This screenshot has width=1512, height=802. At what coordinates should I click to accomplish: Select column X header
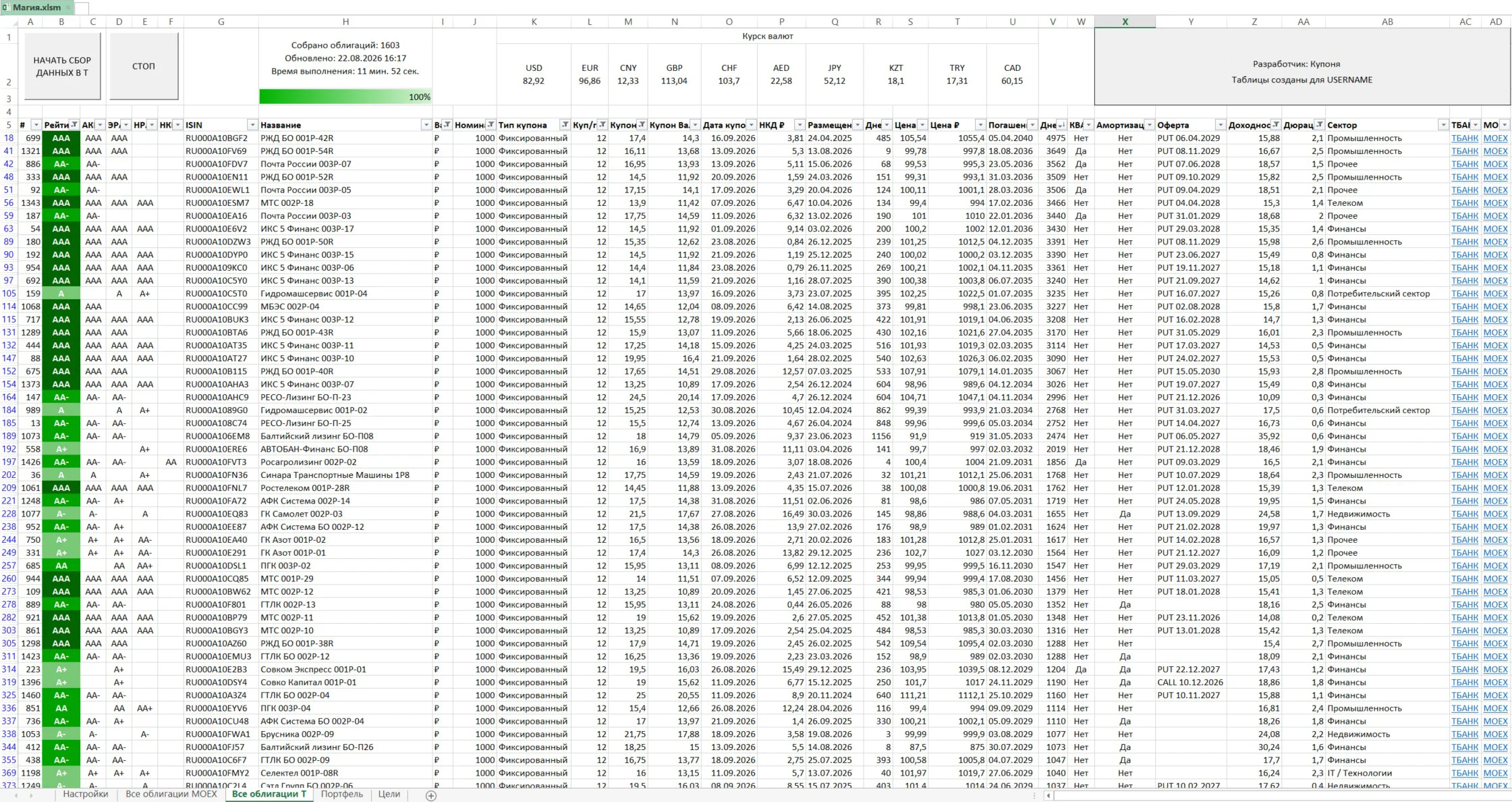click(x=1125, y=22)
